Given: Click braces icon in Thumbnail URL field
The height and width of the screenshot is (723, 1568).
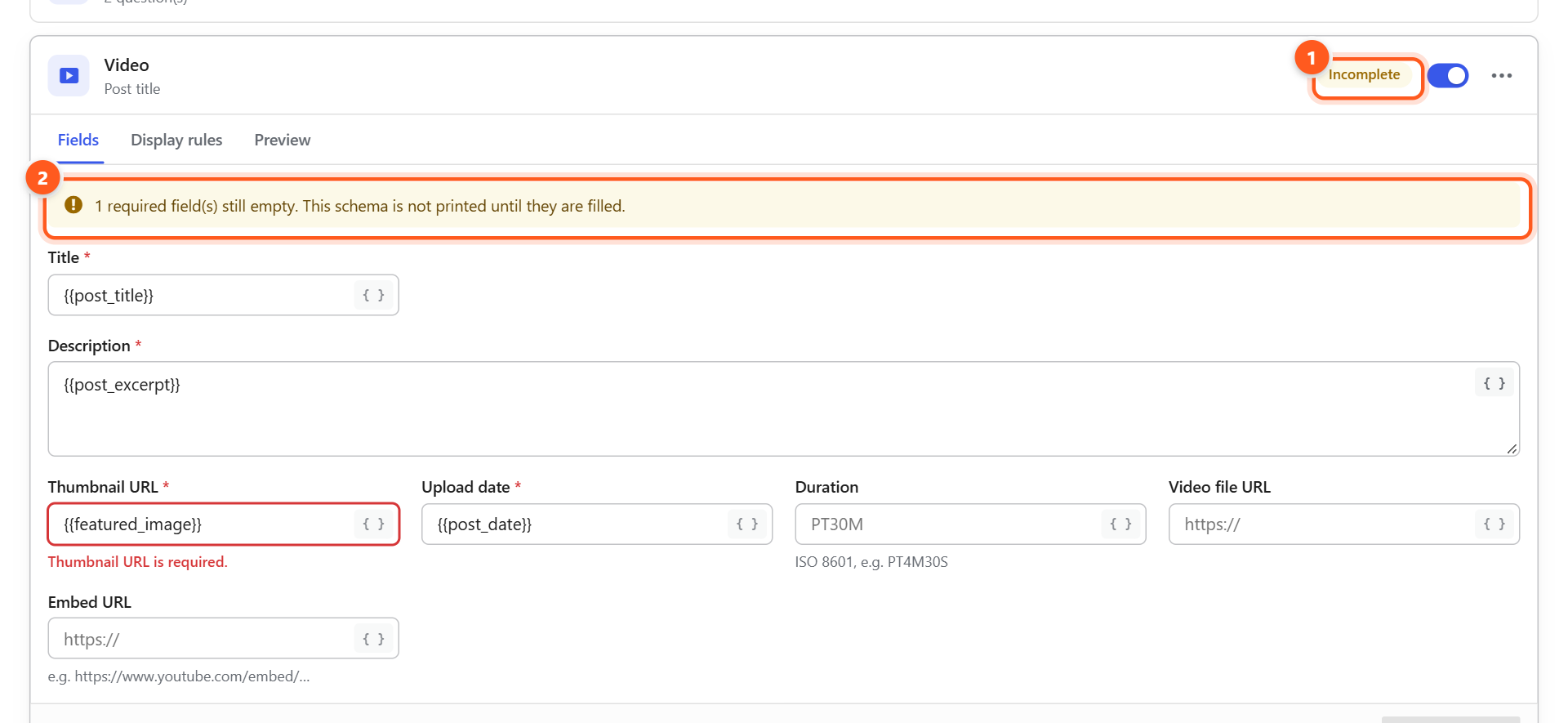Looking at the screenshot, I should click(373, 524).
